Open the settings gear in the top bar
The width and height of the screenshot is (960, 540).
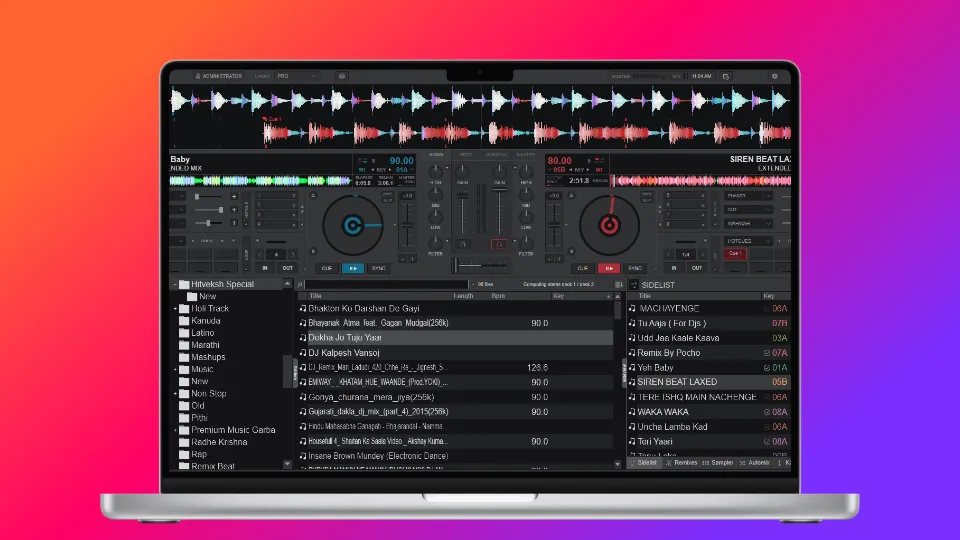tap(774, 77)
